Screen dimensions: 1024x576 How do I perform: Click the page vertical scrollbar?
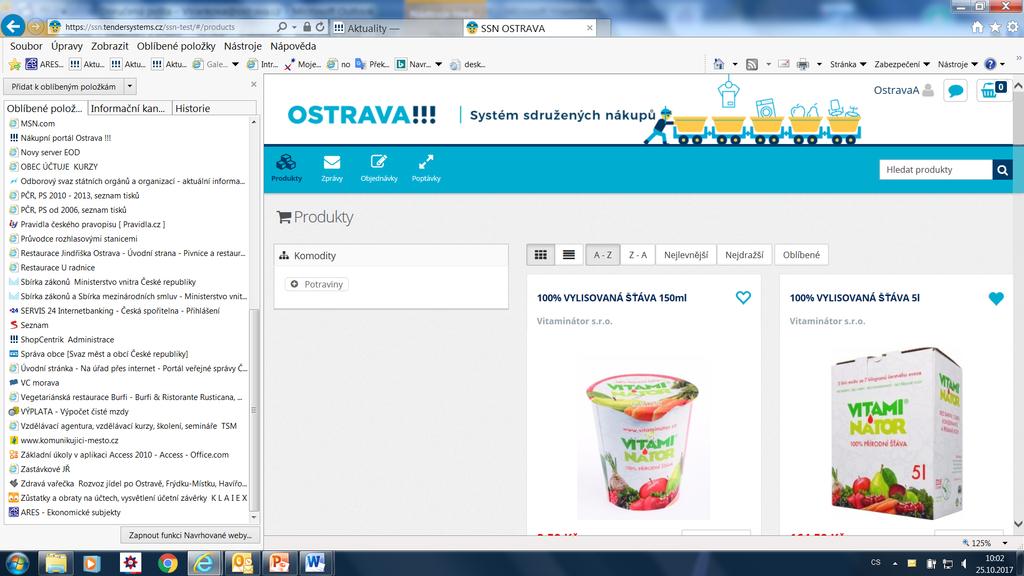pyautogui.click(x=1017, y=305)
